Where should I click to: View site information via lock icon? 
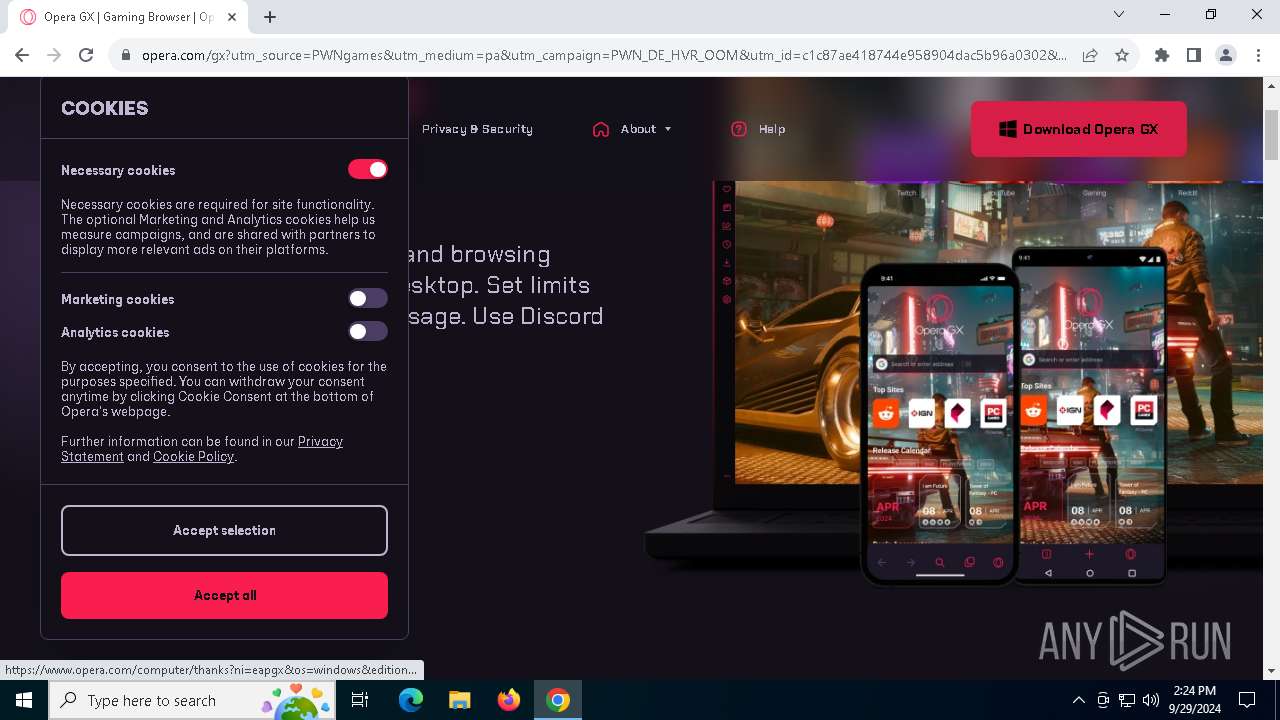pyautogui.click(x=126, y=56)
